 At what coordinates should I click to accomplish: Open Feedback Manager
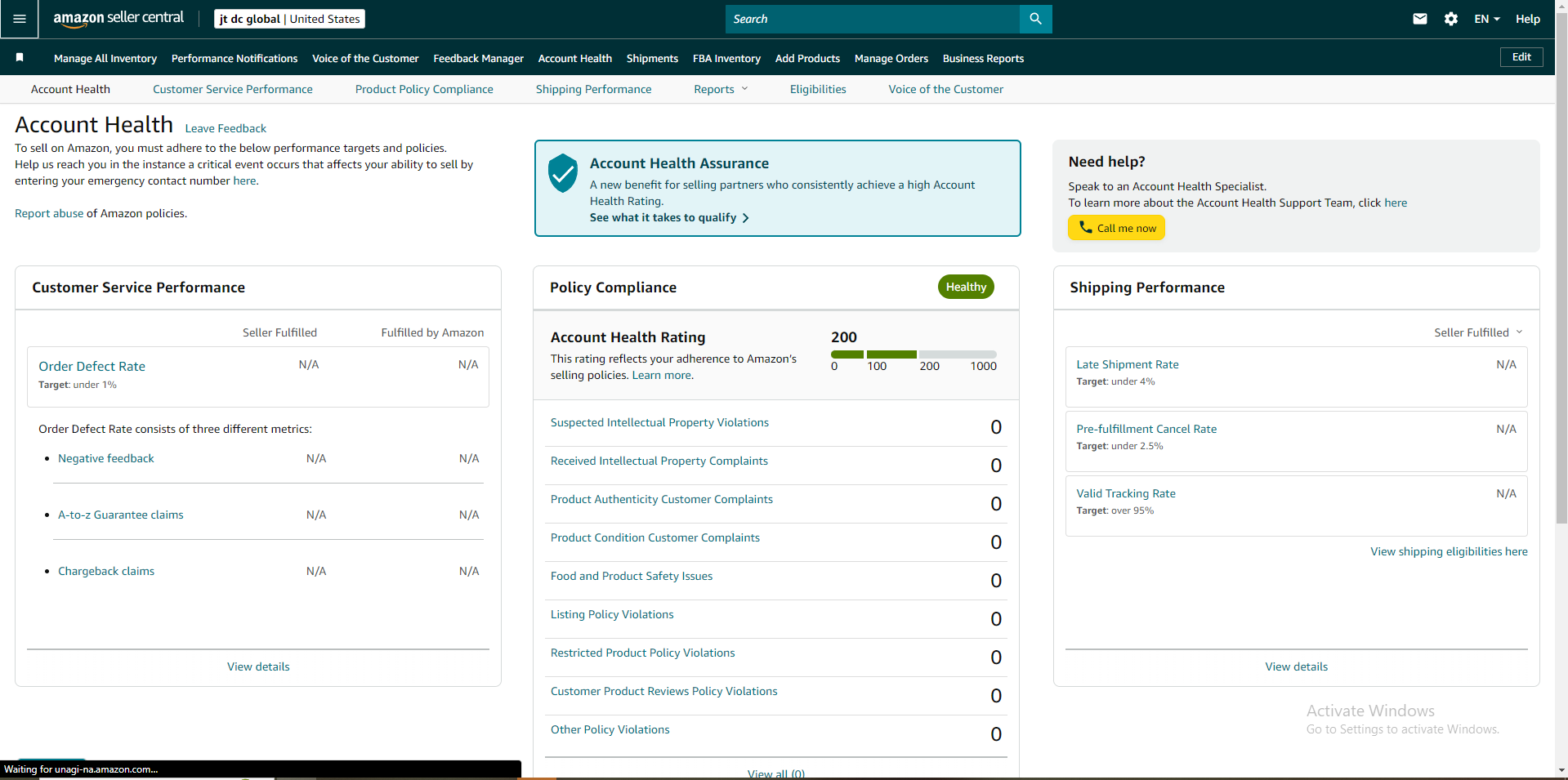tap(479, 58)
